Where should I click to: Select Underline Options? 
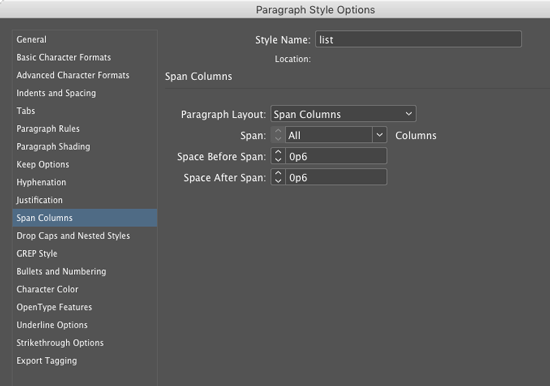pos(85,325)
